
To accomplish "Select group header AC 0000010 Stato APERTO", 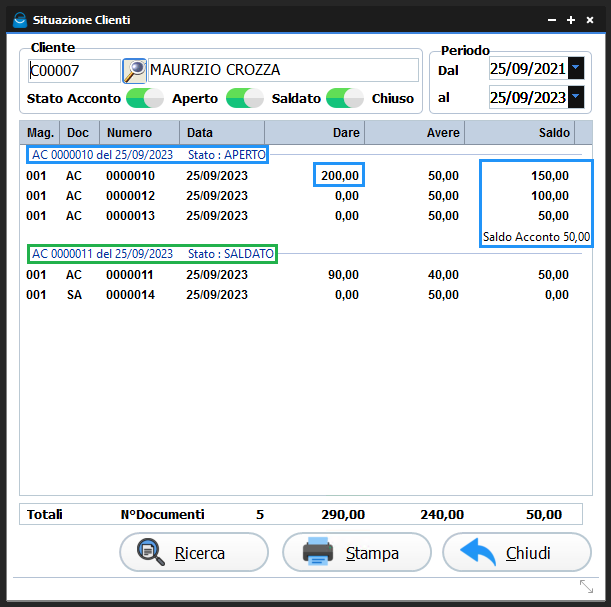I will [148, 155].
